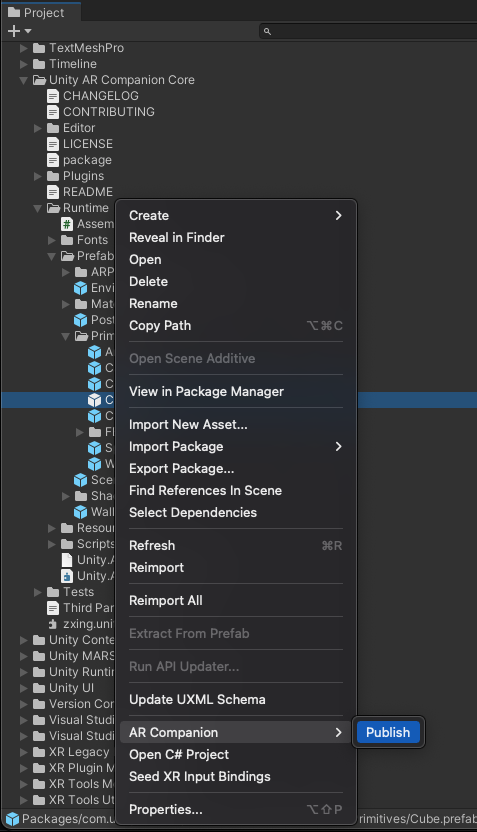Click the Editor folder icon
This screenshot has height=832, width=477.
[x=53, y=128]
